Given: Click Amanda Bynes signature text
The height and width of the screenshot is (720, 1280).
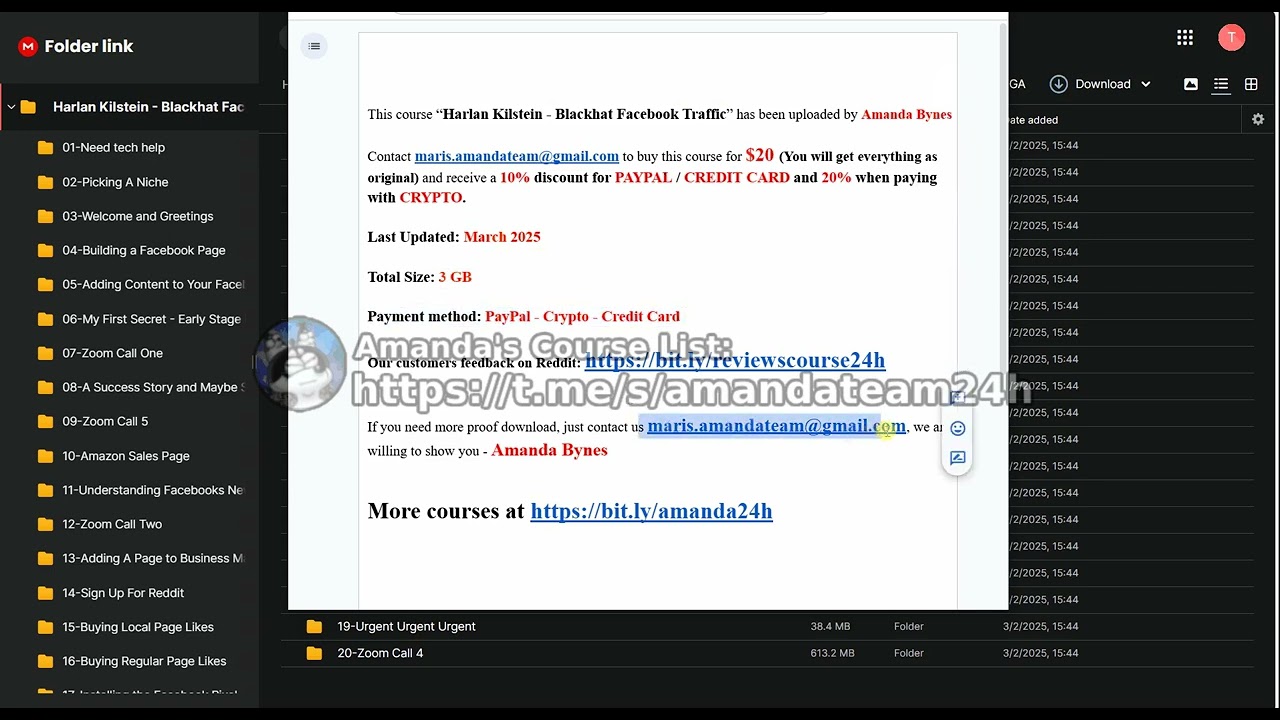Looking at the screenshot, I should tap(549, 450).
